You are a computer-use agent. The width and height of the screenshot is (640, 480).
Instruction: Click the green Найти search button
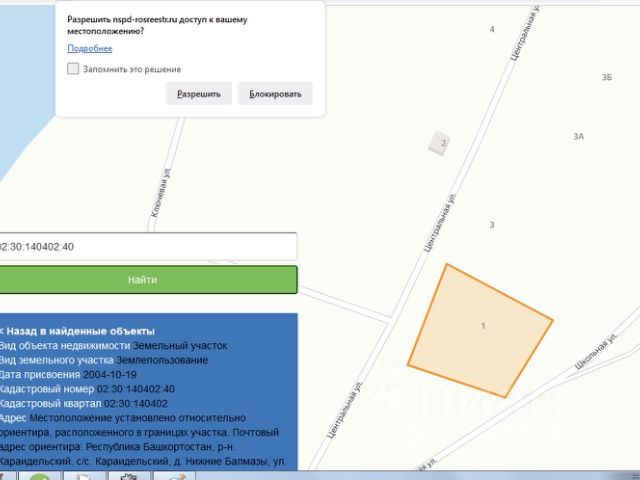click(x=148, y=280)
